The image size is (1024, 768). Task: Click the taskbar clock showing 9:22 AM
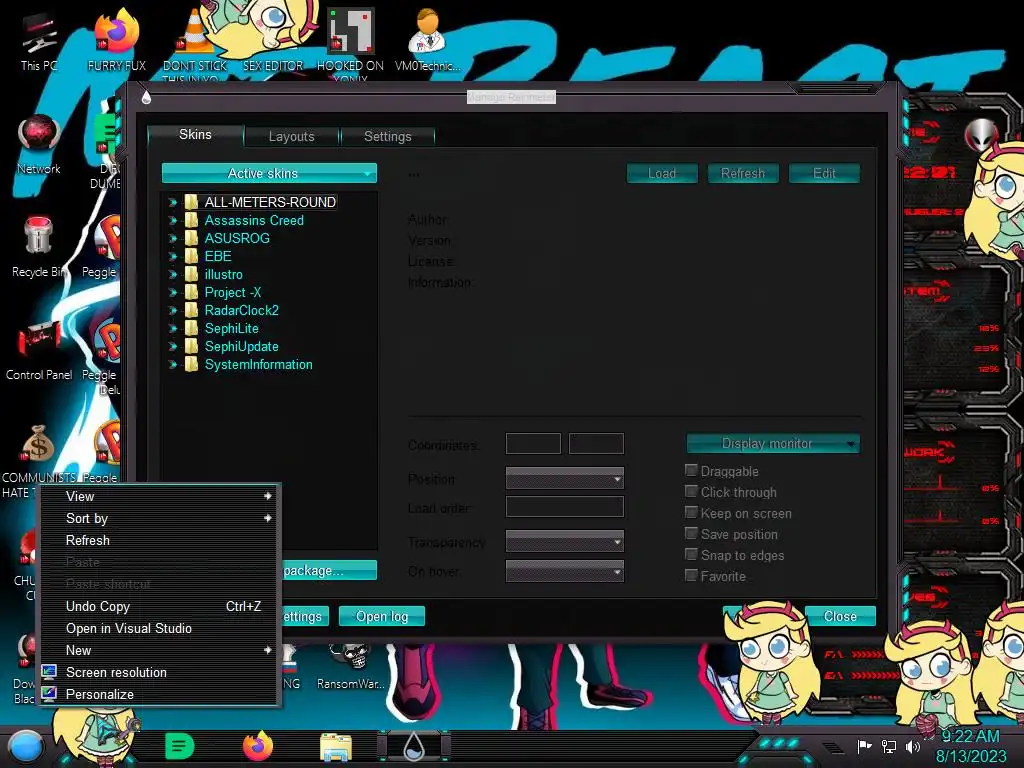tap(970, 746)
